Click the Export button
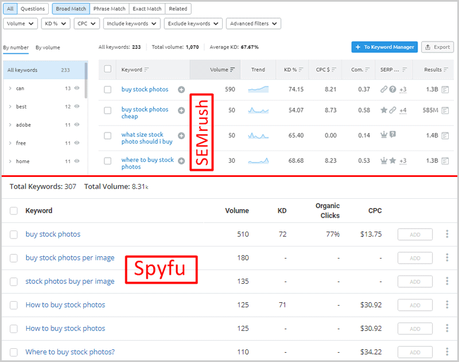The height and width of the screenshot is (362, 459). point(437,47)
